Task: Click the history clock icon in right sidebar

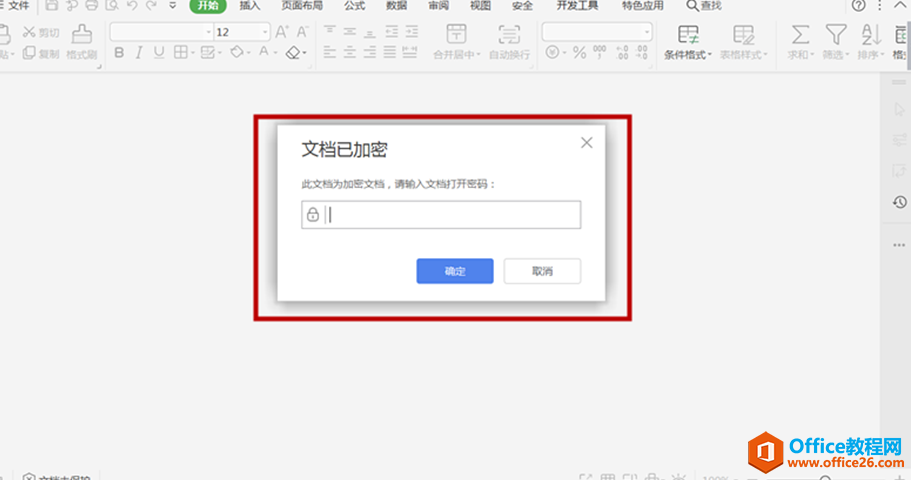Action: (x=899, y=202)
